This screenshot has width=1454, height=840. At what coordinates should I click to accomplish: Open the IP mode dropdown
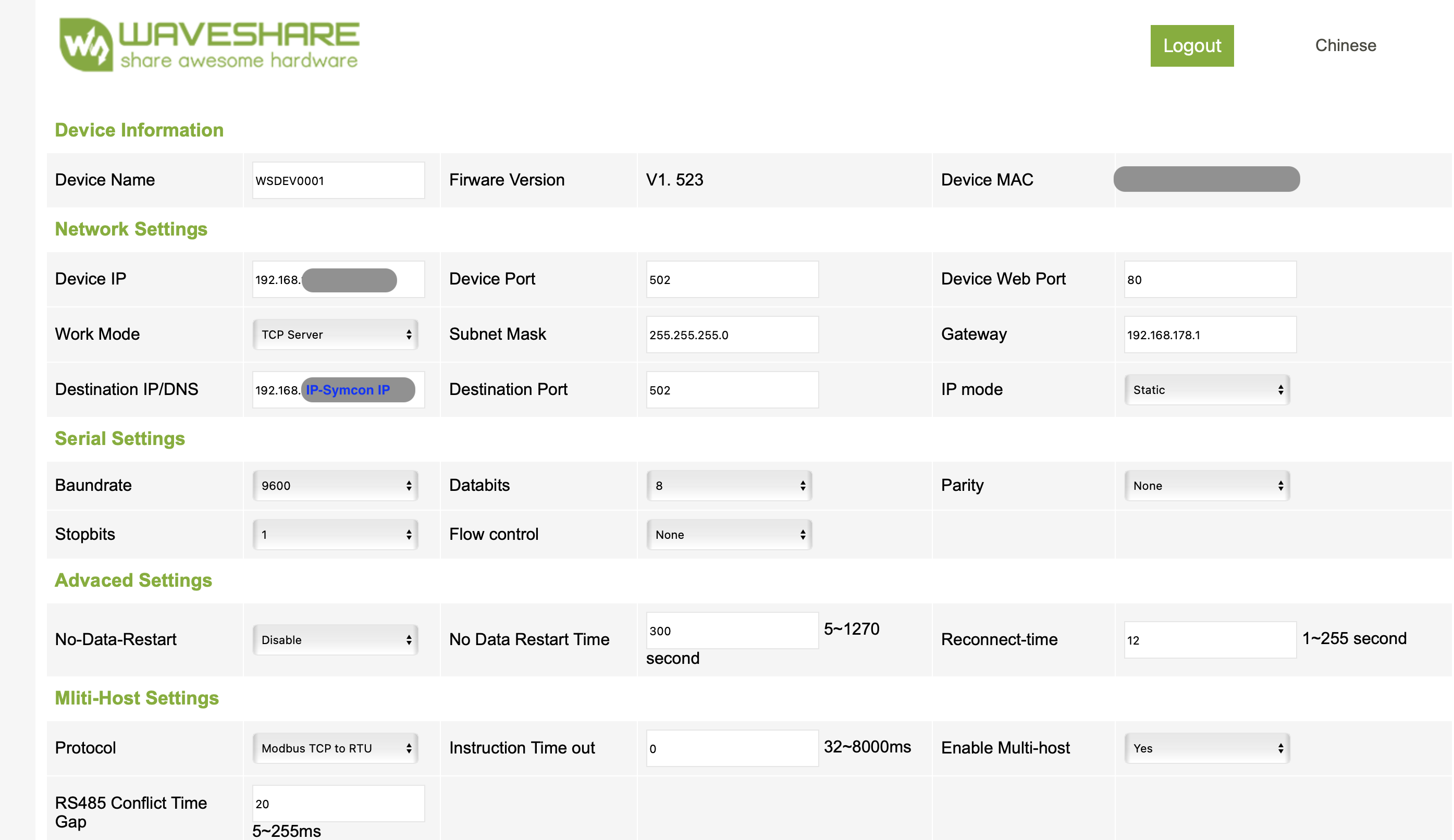[1206, 390]
